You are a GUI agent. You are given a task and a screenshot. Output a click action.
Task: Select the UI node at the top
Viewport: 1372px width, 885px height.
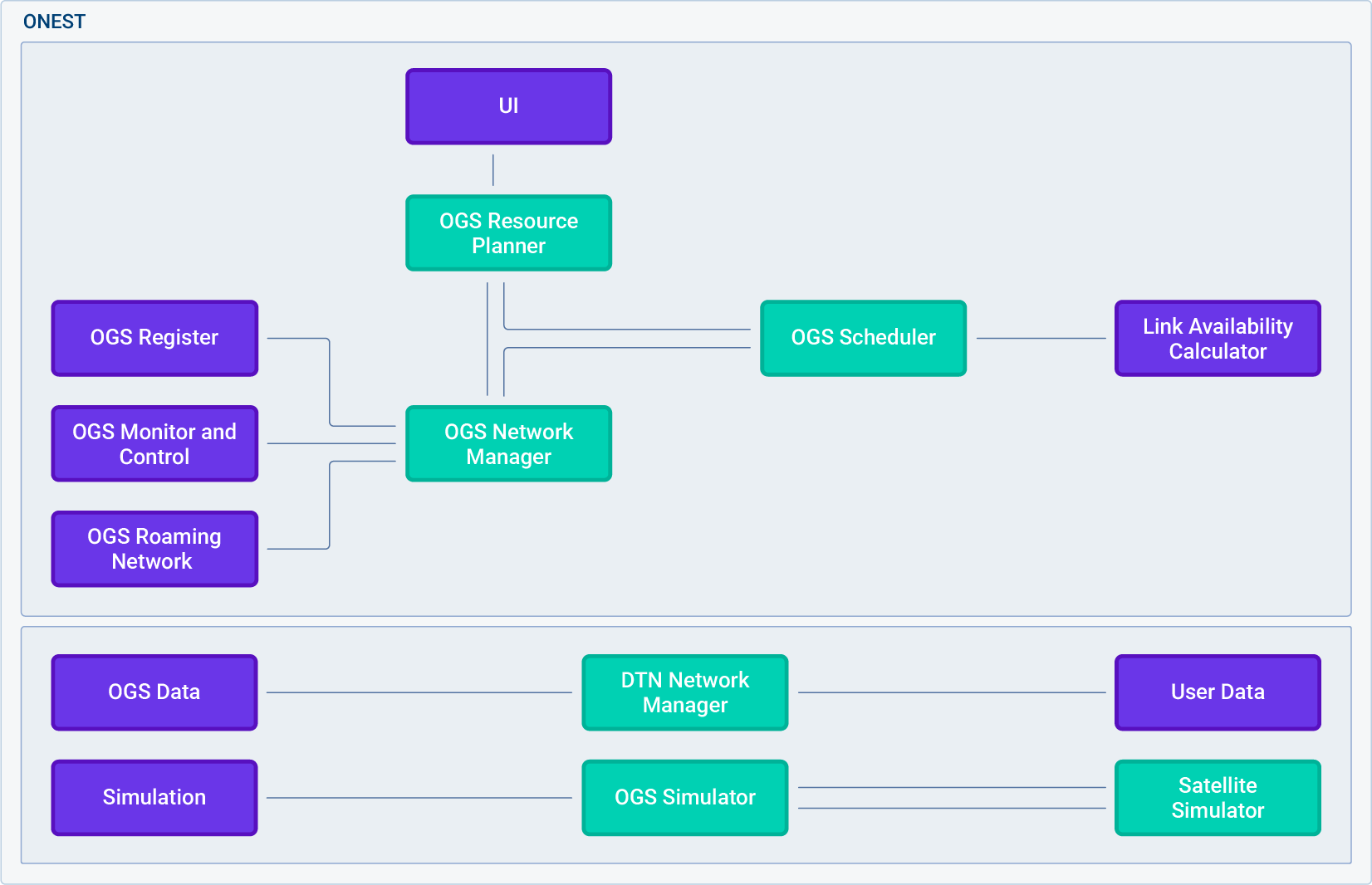(507, 105)
